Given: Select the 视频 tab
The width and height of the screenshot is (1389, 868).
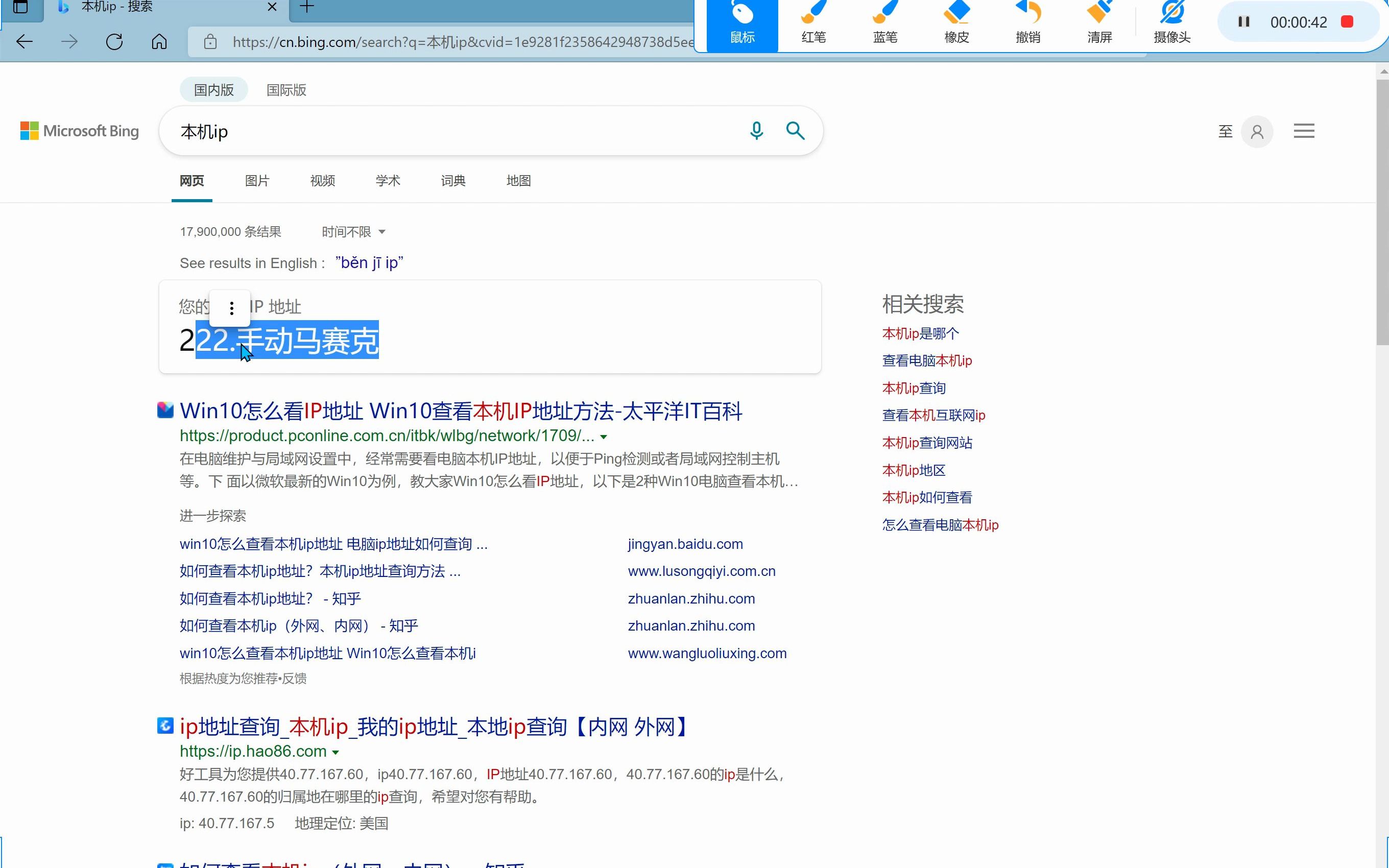Looking at the screenshot, I should point(323,181).
